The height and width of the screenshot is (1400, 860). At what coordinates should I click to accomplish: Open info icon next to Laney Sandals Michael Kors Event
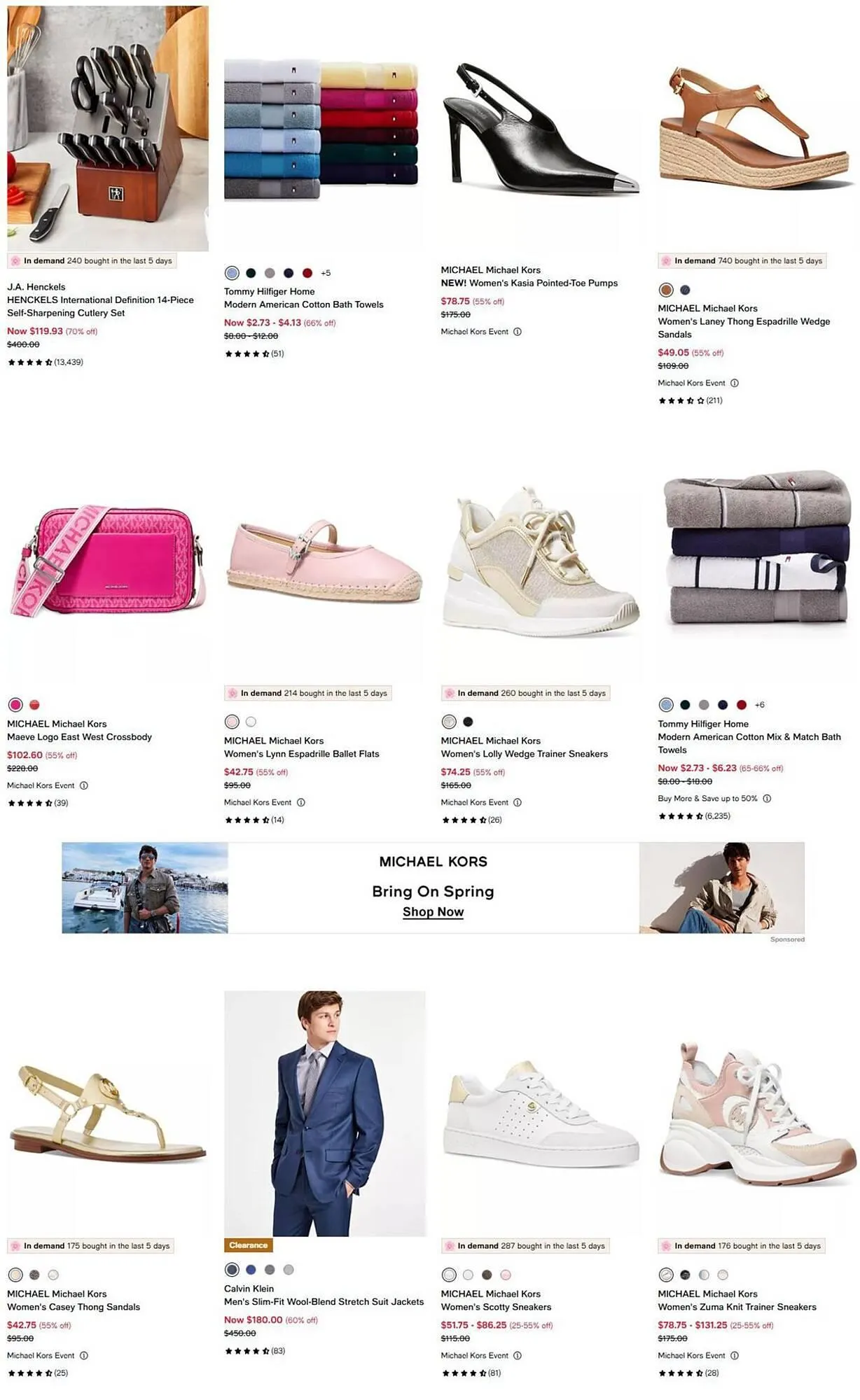735,383
